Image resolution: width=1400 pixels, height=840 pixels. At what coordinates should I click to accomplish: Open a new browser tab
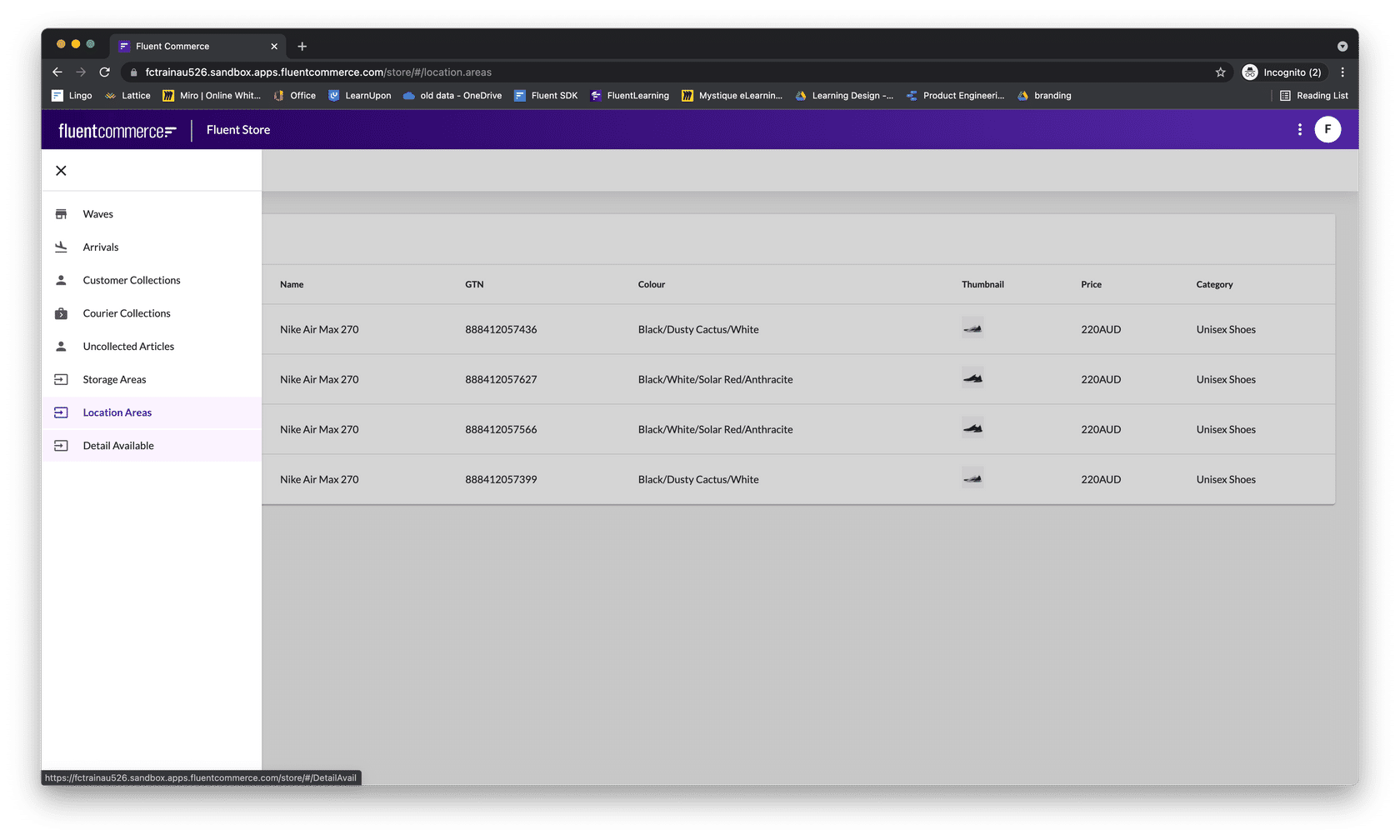(x=302, y=47)
